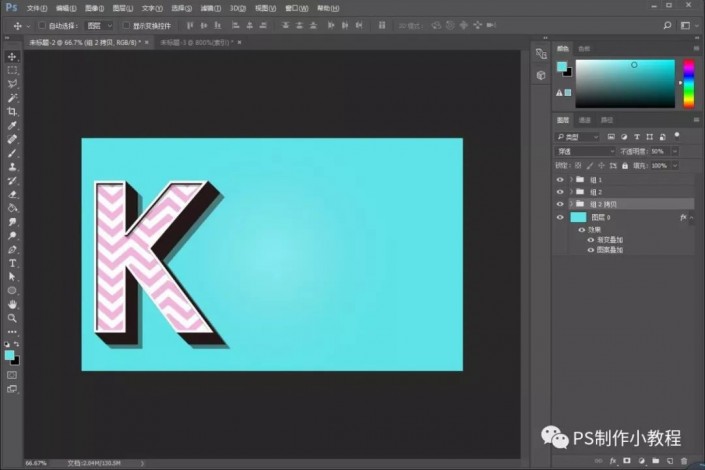Select the Eyedropper tool
This screenshot has width=705, height=470.
point(12,125)
